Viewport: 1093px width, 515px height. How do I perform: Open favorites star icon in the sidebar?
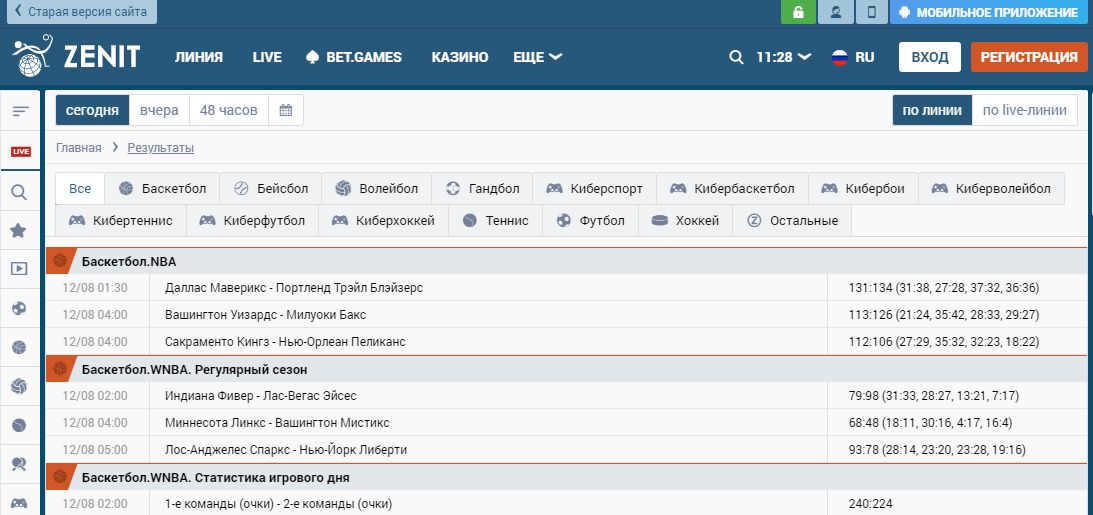coord(19,231)
